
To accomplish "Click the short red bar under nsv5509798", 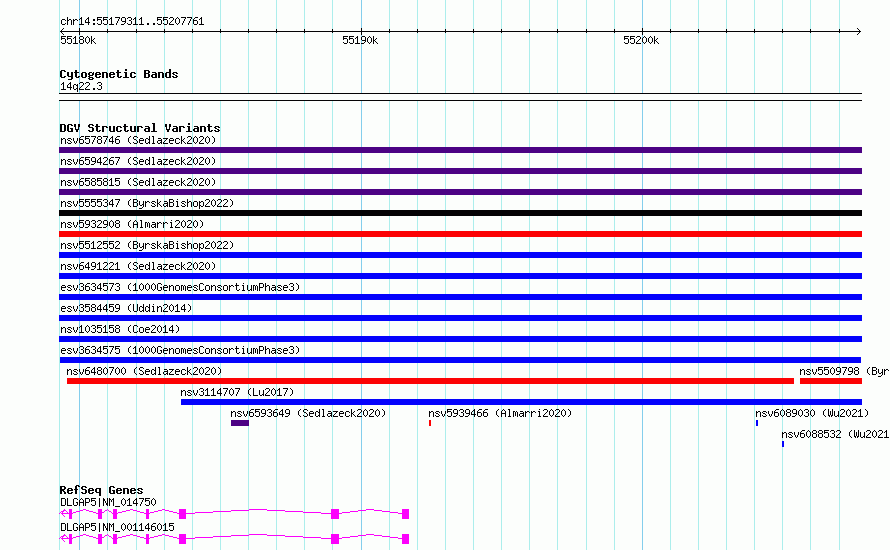I will click(831, 381).
